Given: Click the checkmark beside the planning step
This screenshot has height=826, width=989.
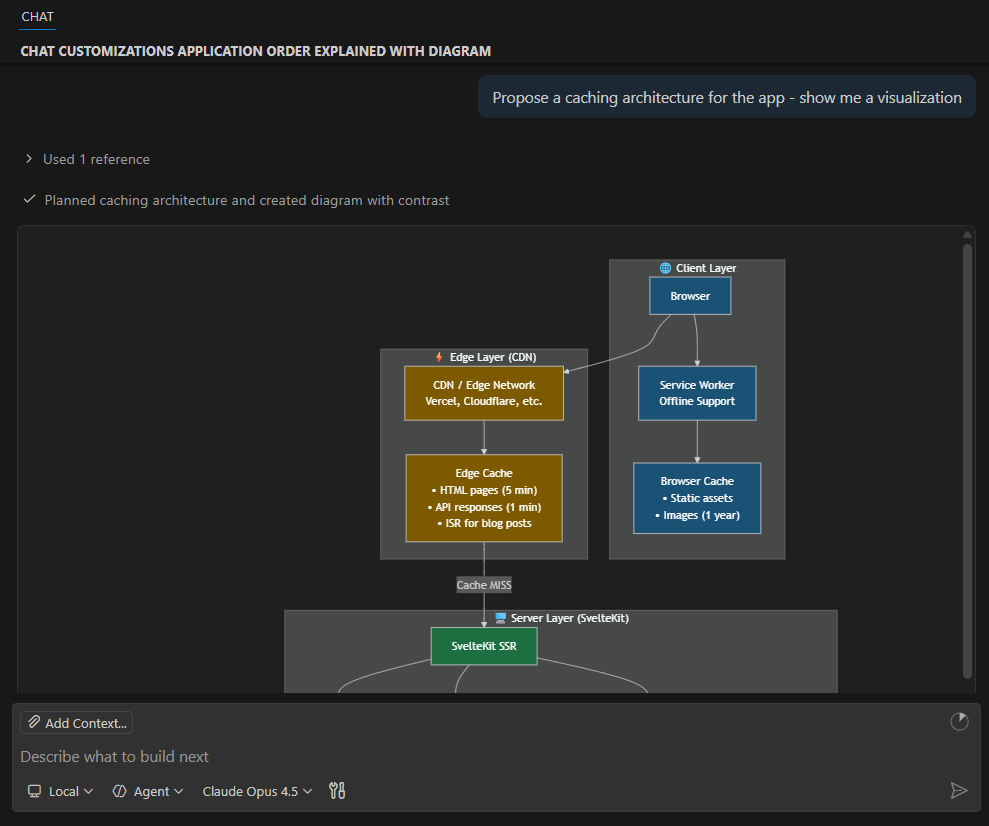Looking at the screenshot, I should click(x=30, y=199).
